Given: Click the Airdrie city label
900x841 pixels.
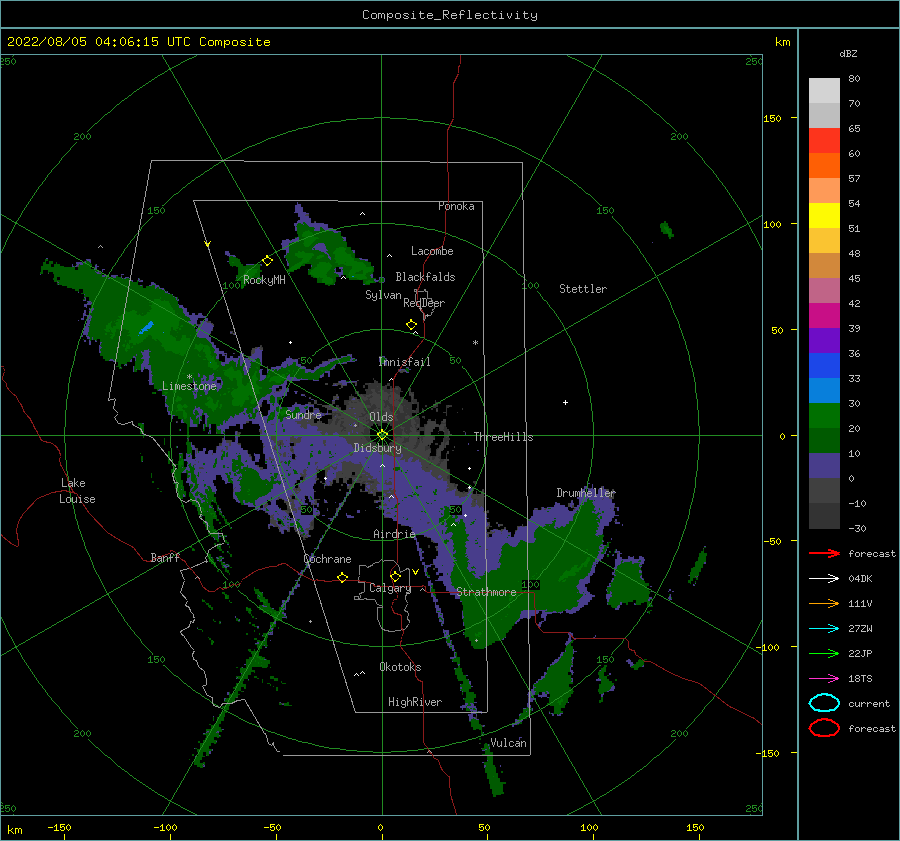Looking at the screenshot, I should (x=394, y=534).
